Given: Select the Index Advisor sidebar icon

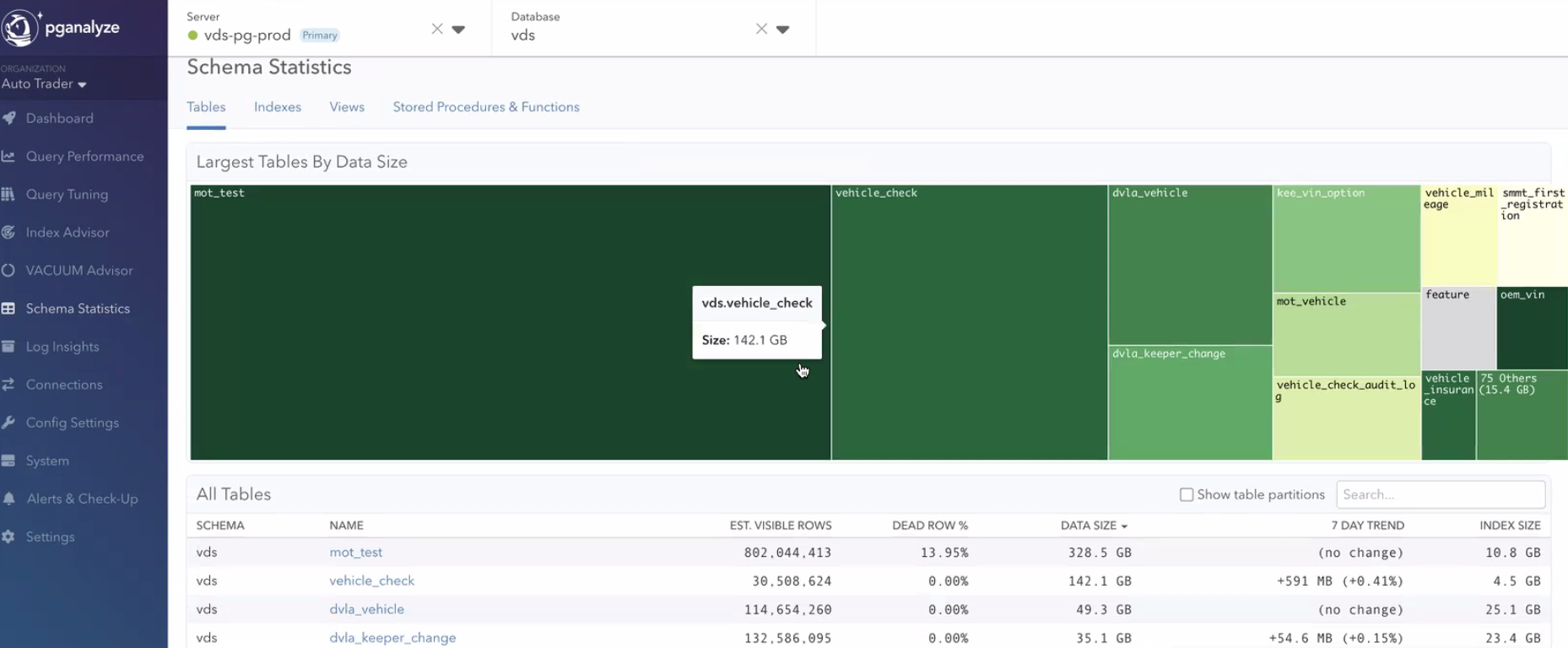Looking at the screenshot, I should point(8,232).
